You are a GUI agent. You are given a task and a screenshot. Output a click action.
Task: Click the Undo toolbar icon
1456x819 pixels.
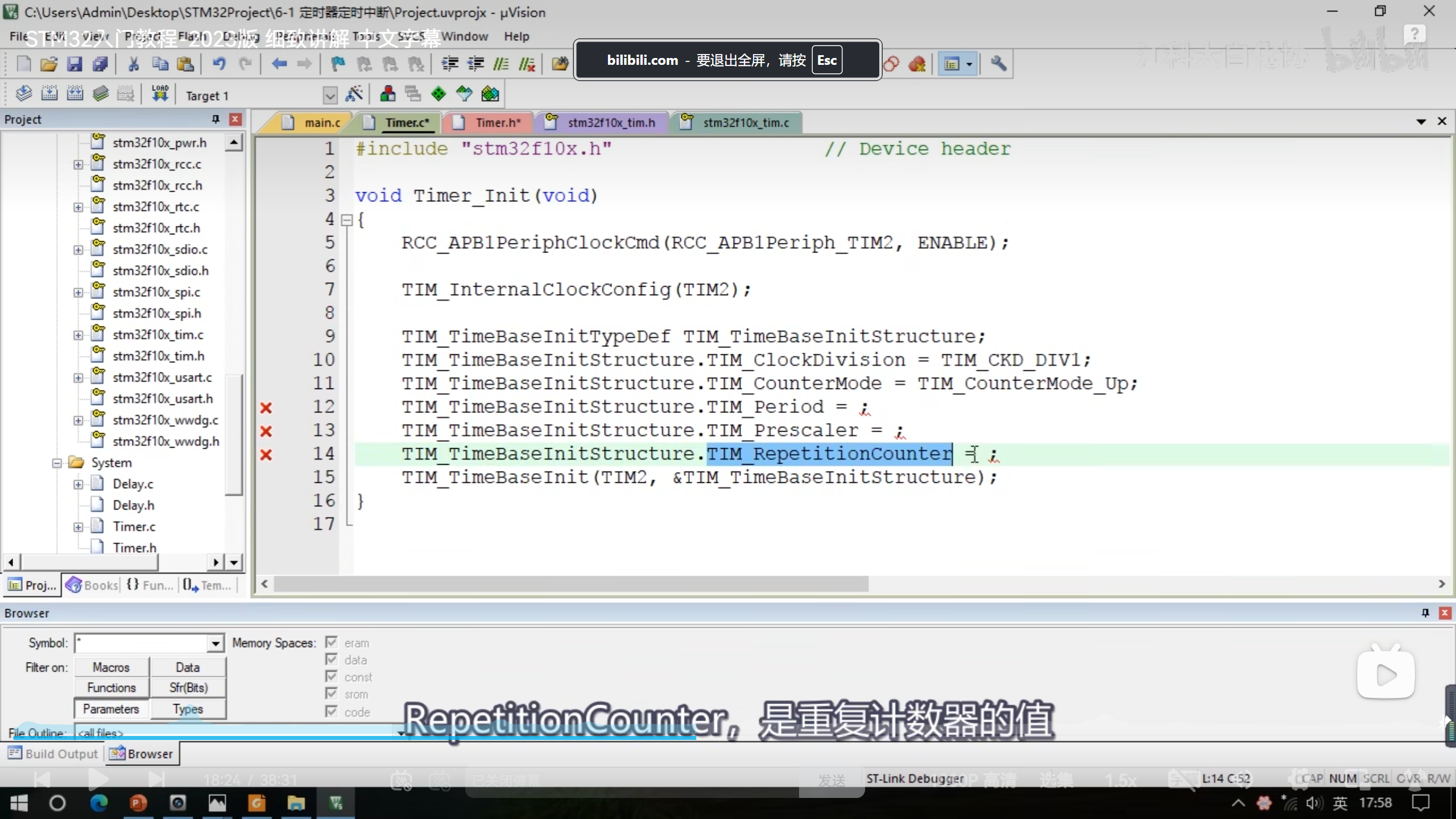coord(219,64)
